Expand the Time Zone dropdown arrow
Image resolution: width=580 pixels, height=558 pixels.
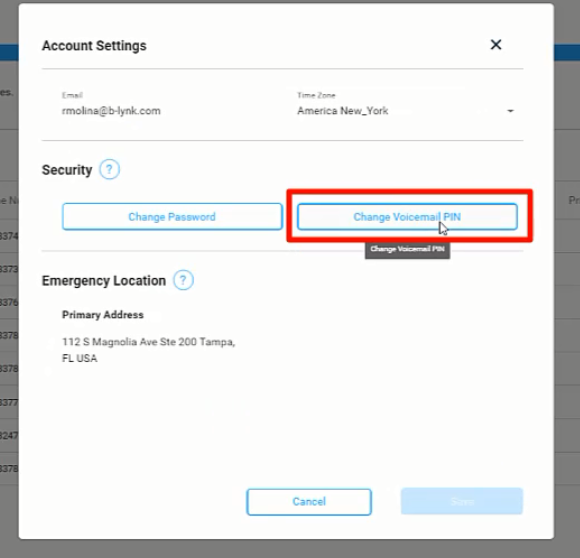510,111
